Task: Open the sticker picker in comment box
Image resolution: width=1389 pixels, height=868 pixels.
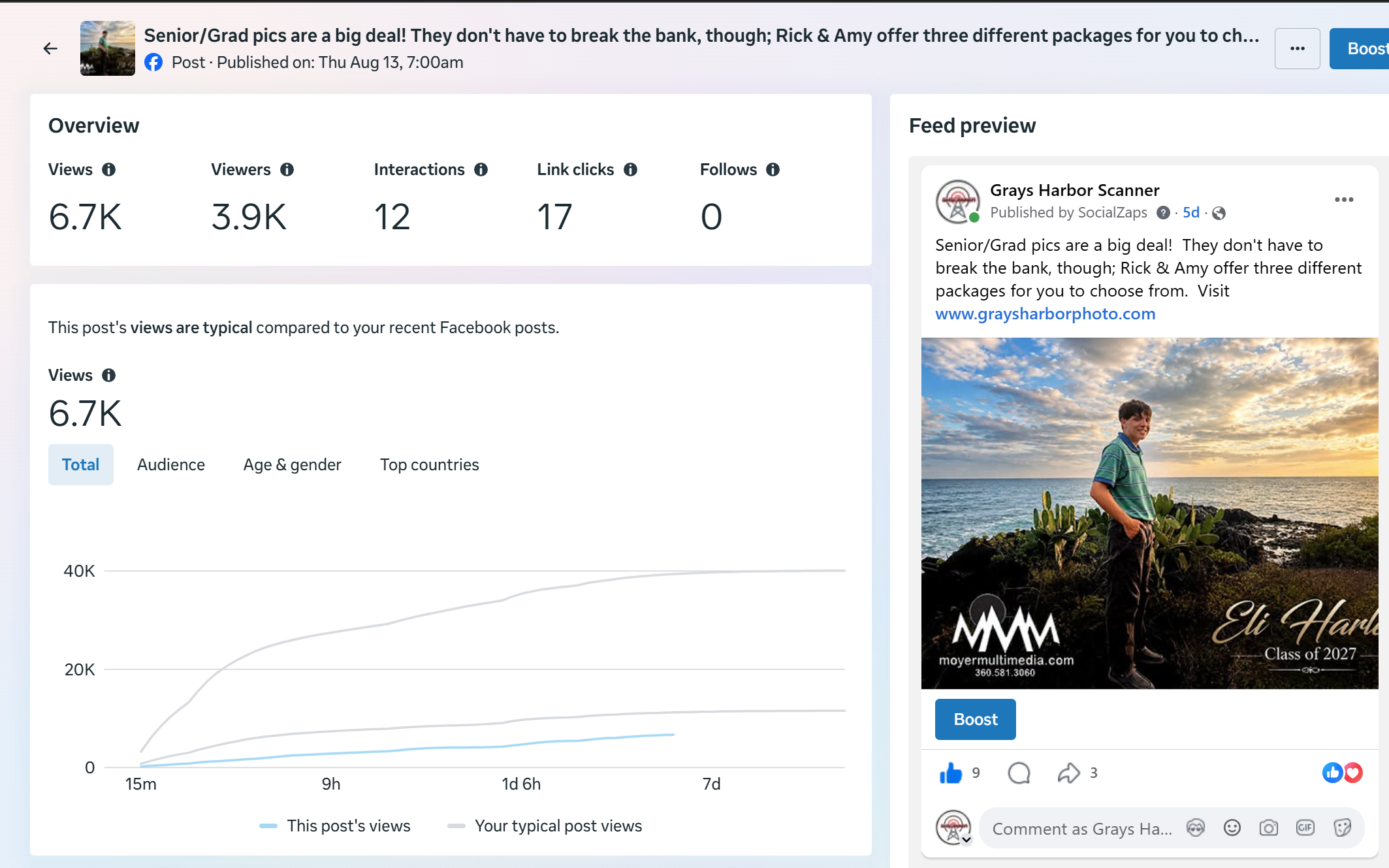Action: (1342, 828)
